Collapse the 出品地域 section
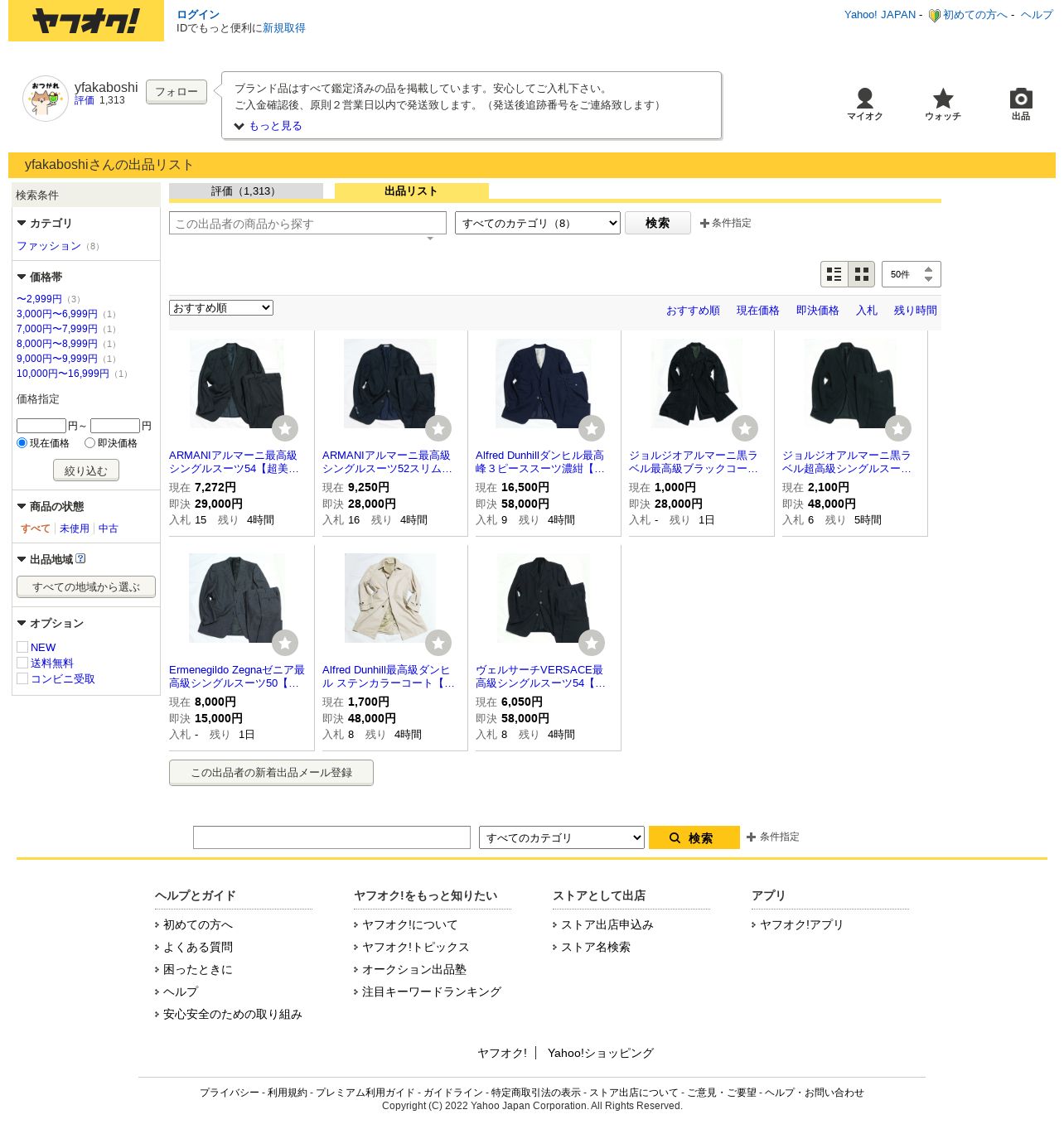This screenshot has width=1064, height=1129. (22, 559)
